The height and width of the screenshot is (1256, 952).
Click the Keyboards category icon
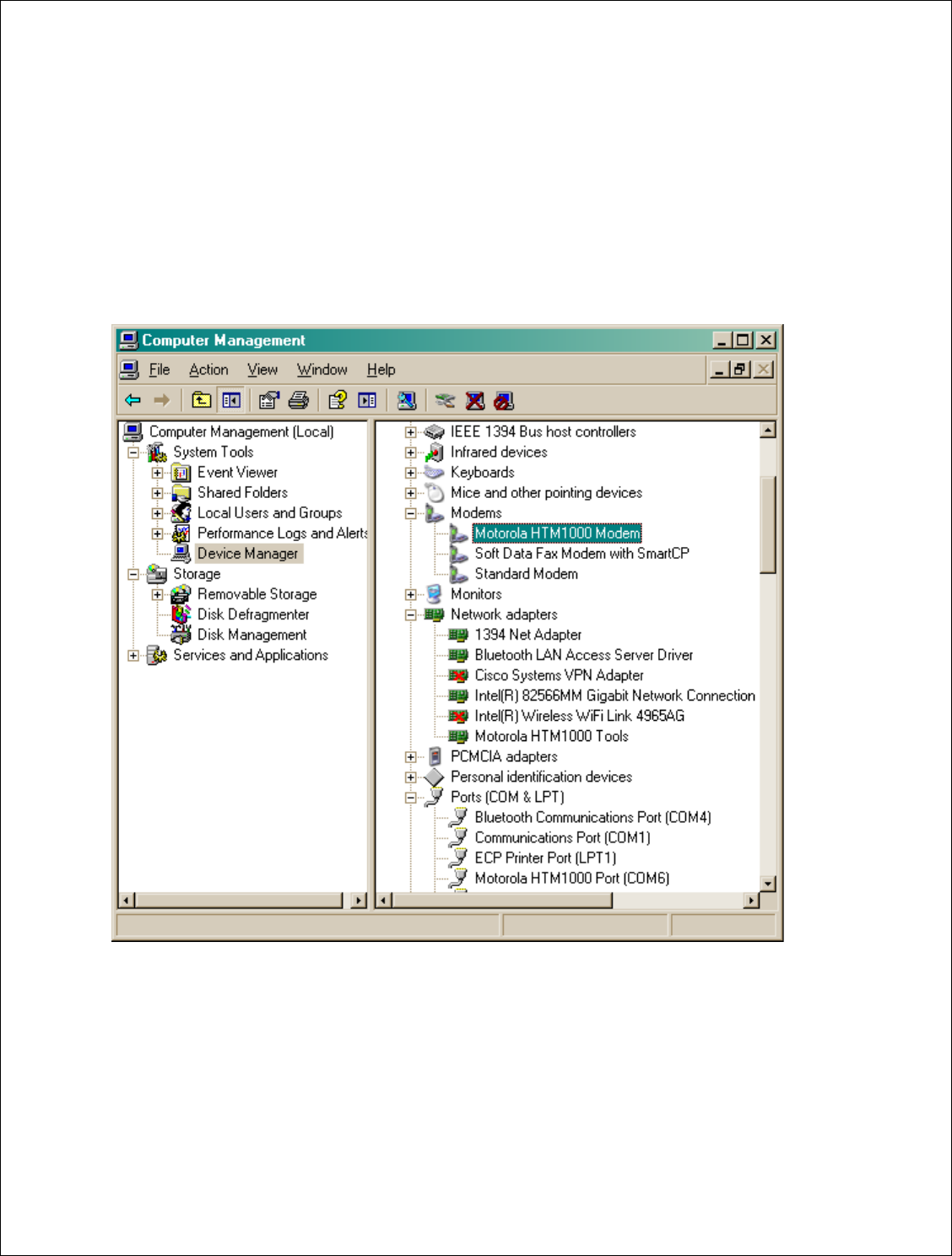434,473
